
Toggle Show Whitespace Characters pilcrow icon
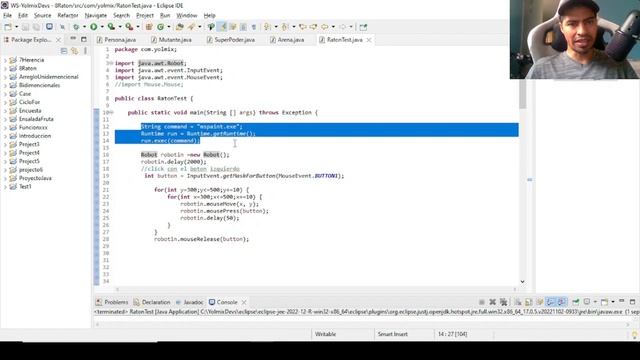click(x=254, y=27)
